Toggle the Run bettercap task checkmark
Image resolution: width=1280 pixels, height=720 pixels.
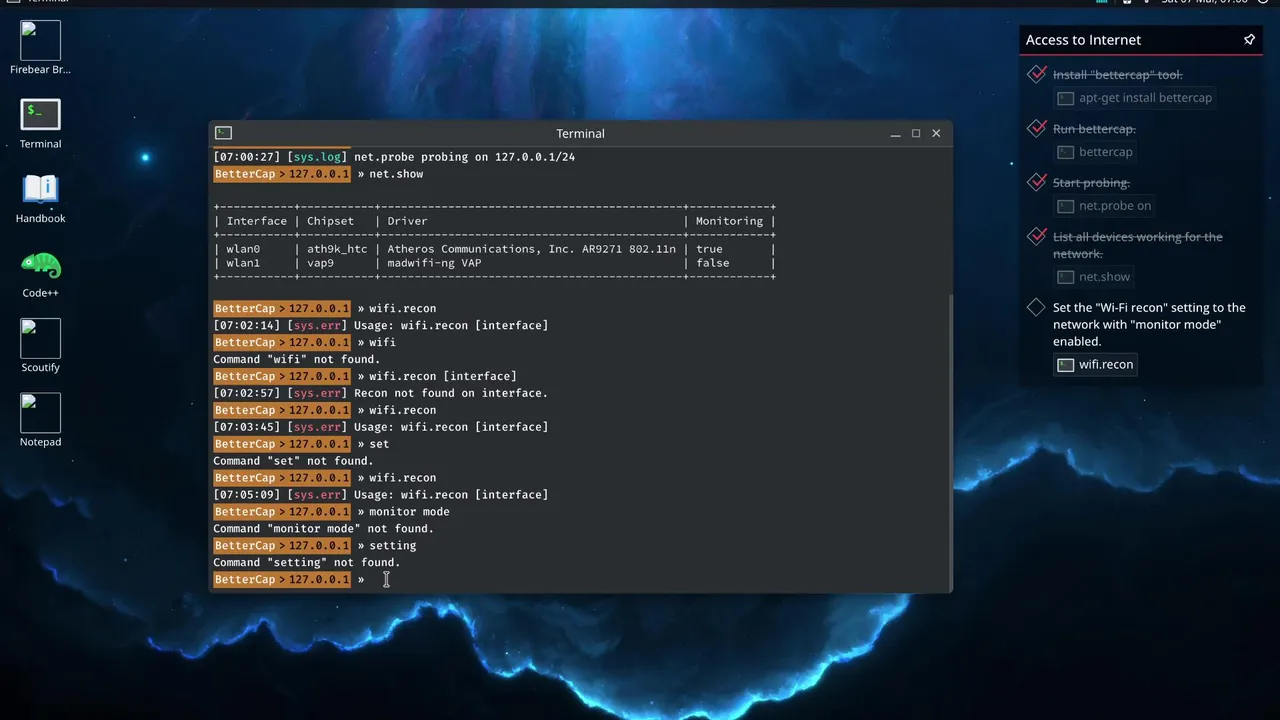1037,128
